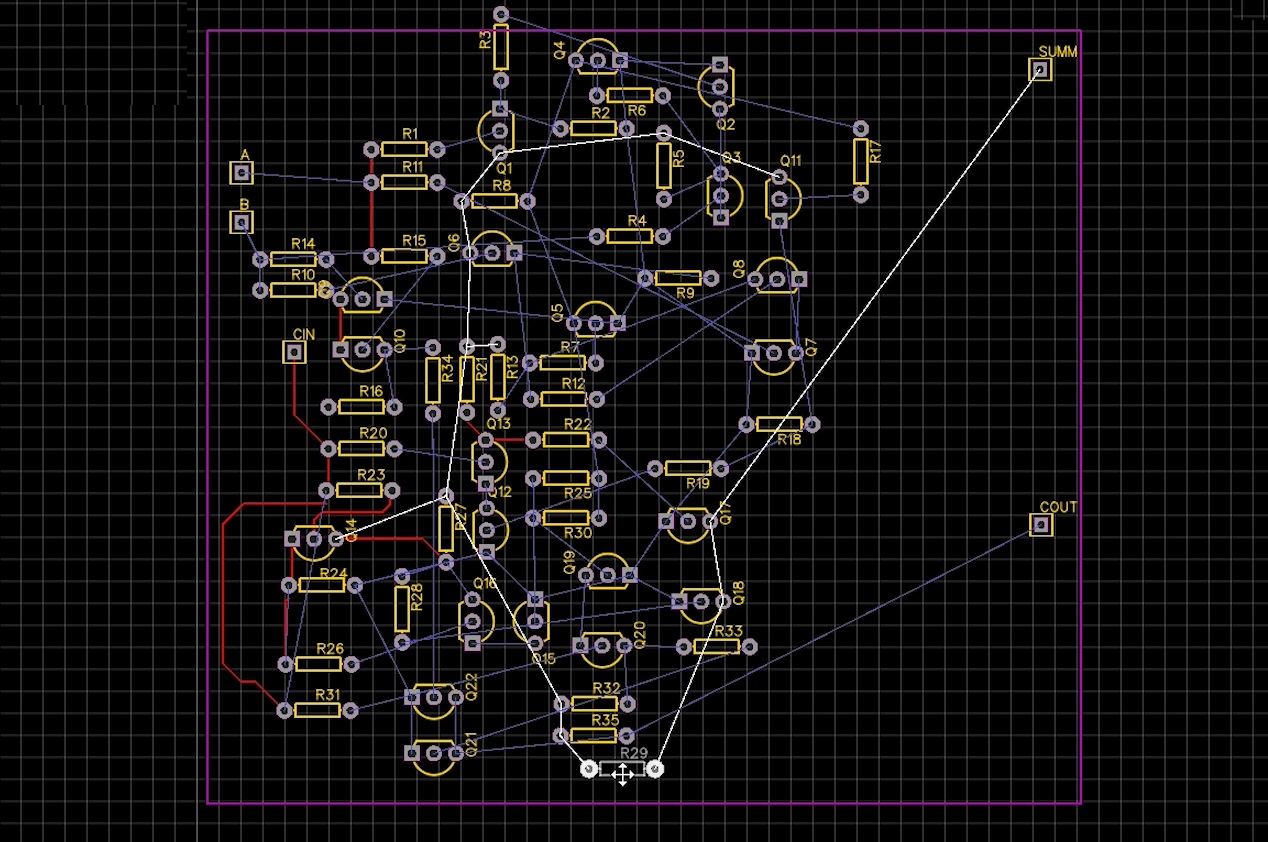The height and width of the screenshot is (842, 1268).
Task: Select transistor Q15
Action: (531, 621)
